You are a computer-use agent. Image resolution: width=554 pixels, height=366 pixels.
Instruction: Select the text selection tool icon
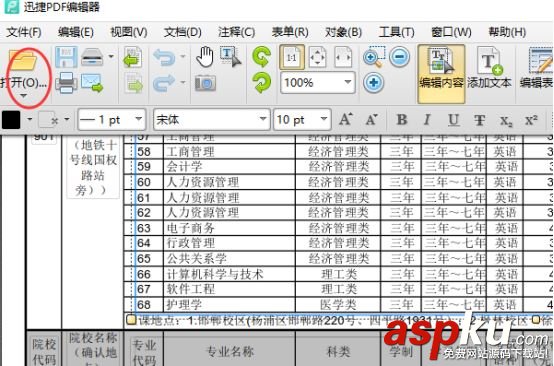230,57
